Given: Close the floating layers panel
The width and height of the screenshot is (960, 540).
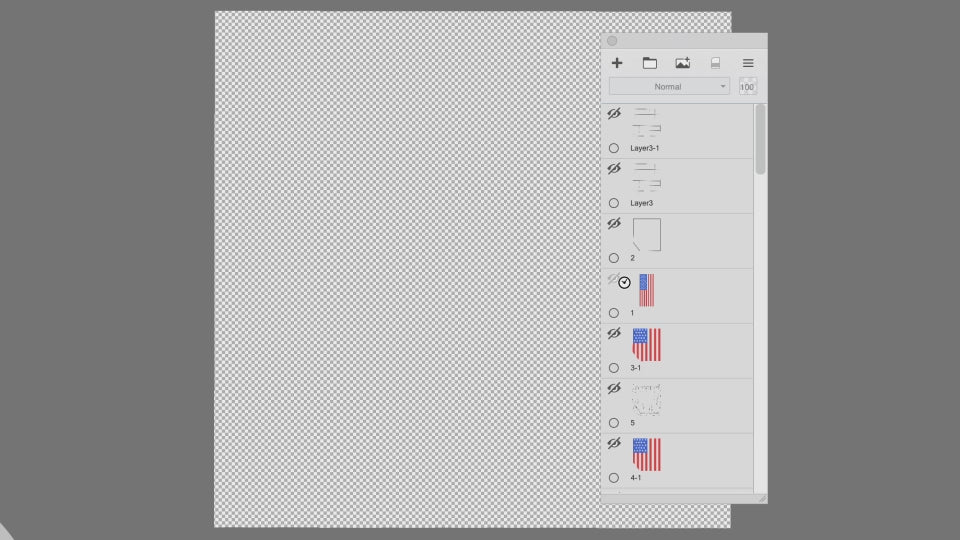Looking at the screenshot, I should [612, 41].
